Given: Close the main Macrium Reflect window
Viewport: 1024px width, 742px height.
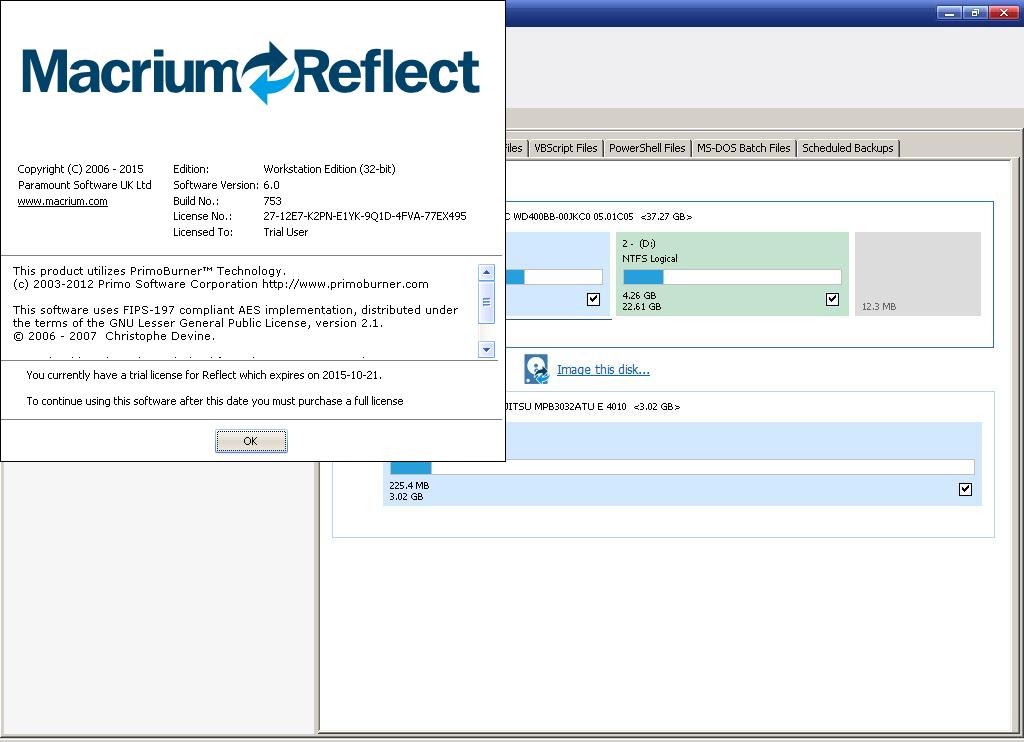Looking at the screenshot, I should point(1003,13).
